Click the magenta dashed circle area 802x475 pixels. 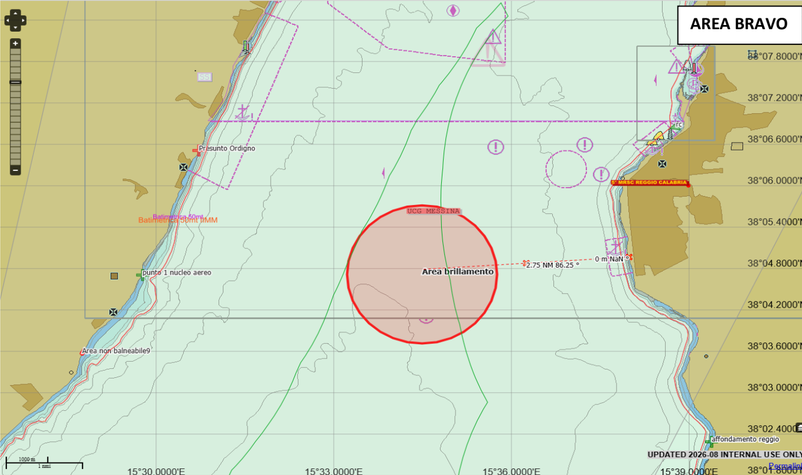pos(566,169)
